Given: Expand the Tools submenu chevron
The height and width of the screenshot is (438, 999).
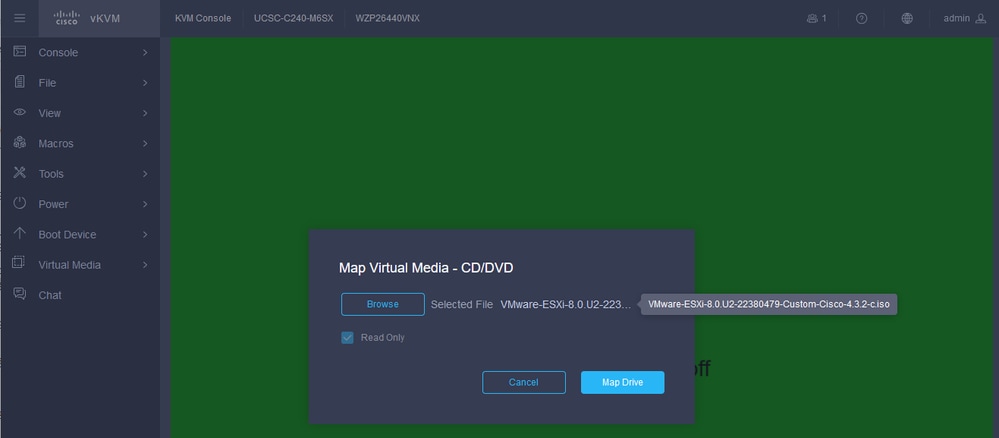Looking at the screenshot, I should [x=145, y=173].
